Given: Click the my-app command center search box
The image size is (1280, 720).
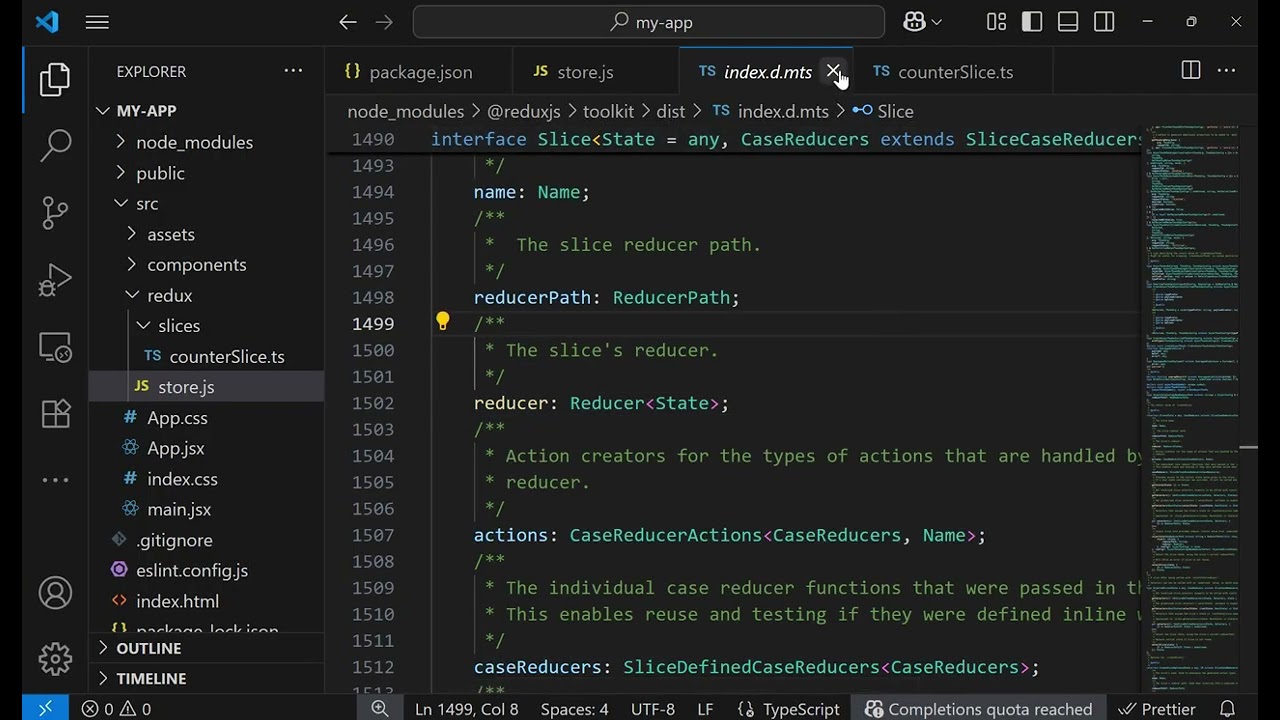Looking at the screenshot, I should [649, 22].
